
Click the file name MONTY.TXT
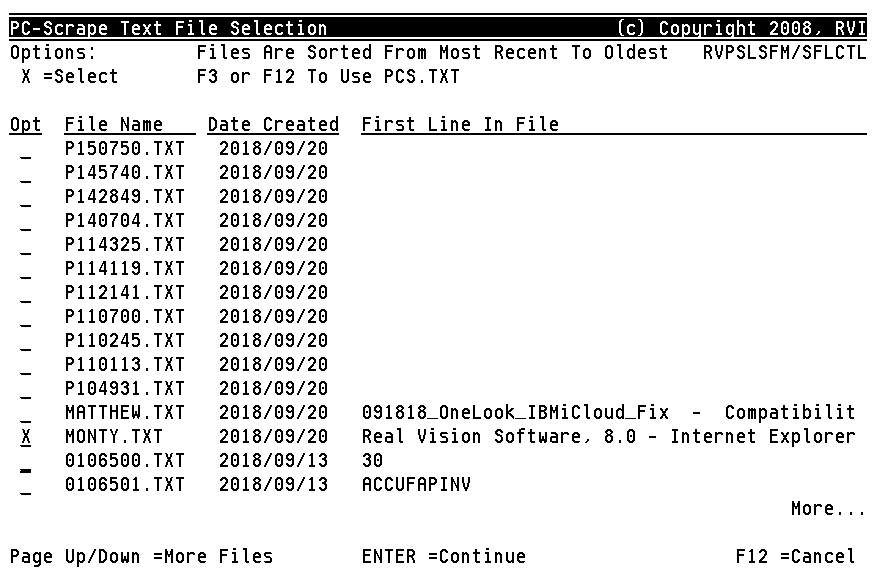114,436
